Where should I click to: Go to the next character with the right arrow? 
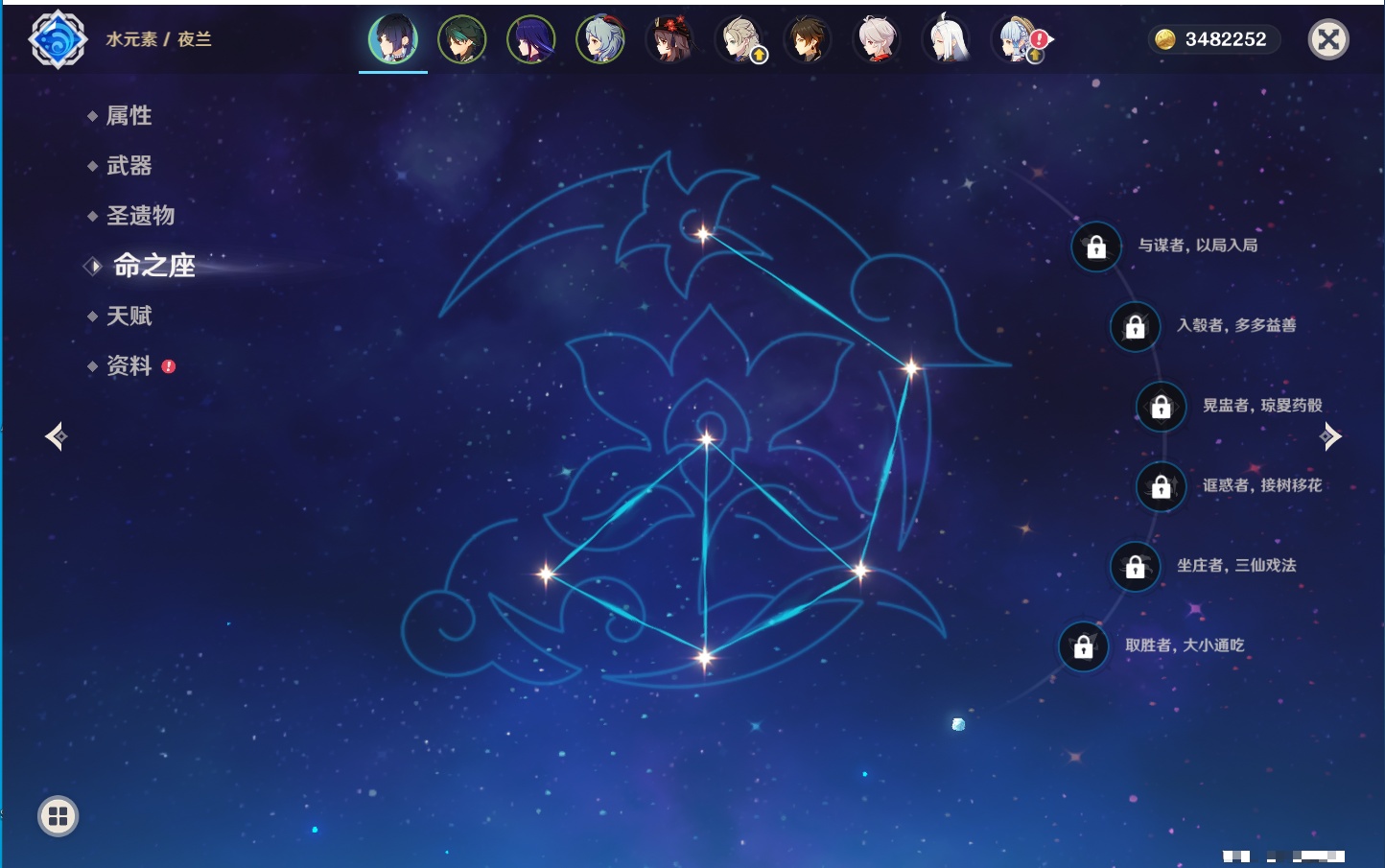(1330, 436)
